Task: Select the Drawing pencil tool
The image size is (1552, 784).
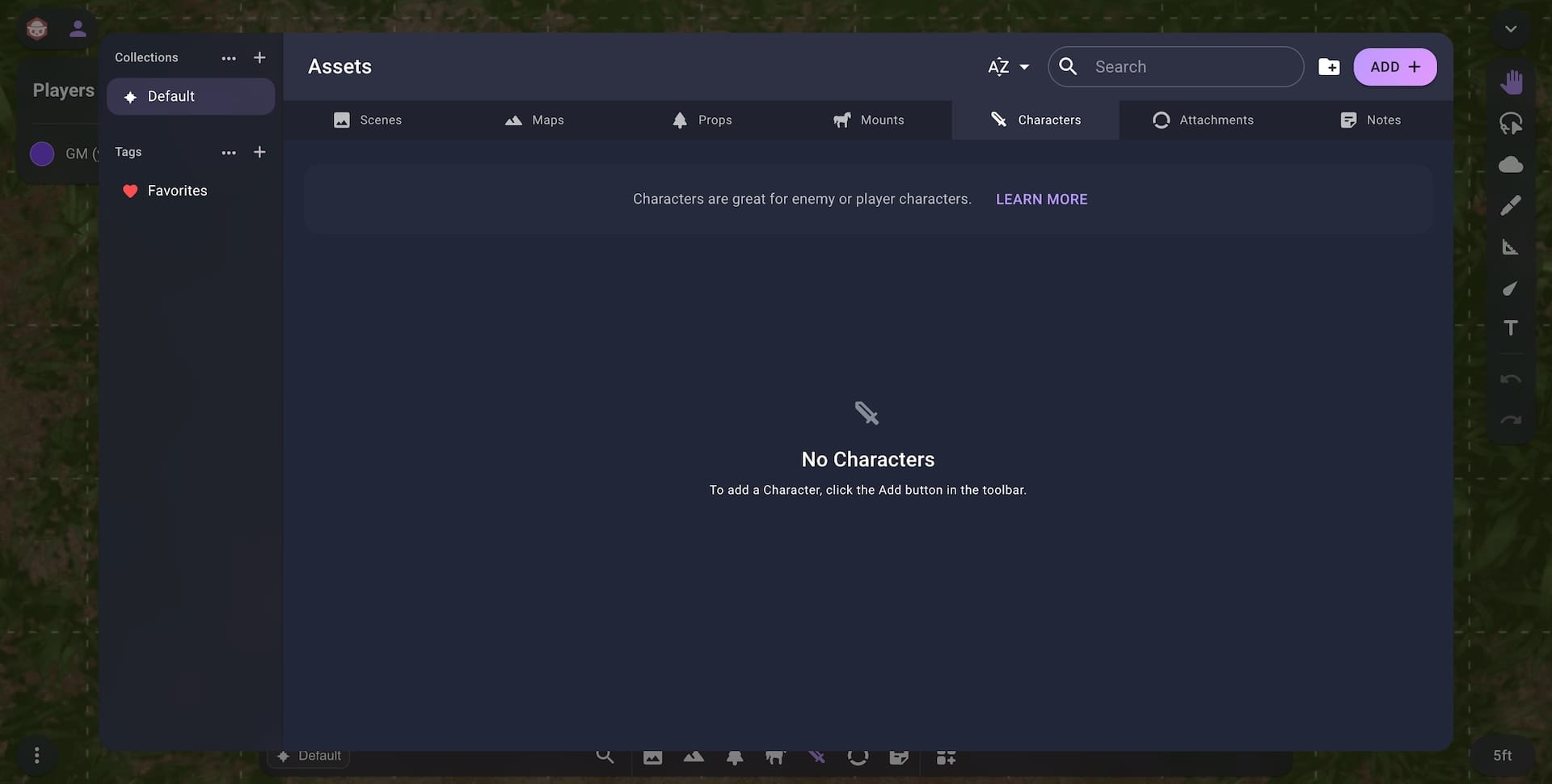Action: (x=1511, y=205)
